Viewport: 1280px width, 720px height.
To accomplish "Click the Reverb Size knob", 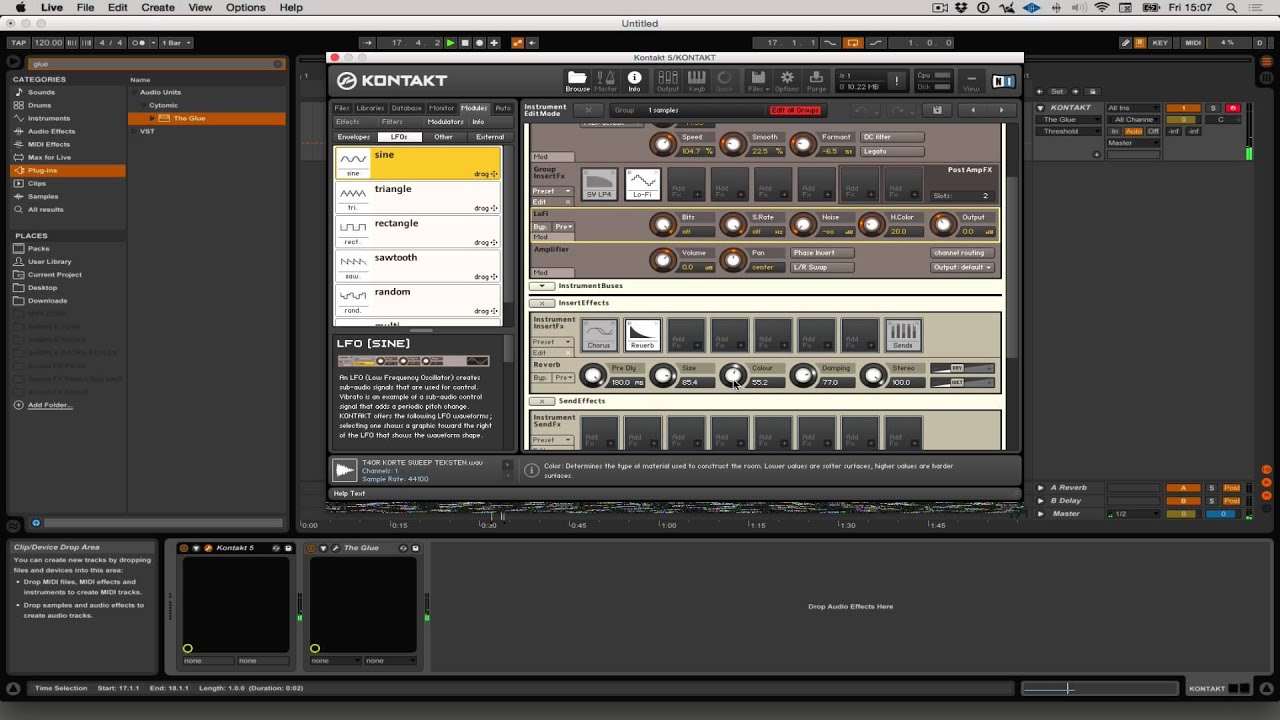I will tap(663, 375).
